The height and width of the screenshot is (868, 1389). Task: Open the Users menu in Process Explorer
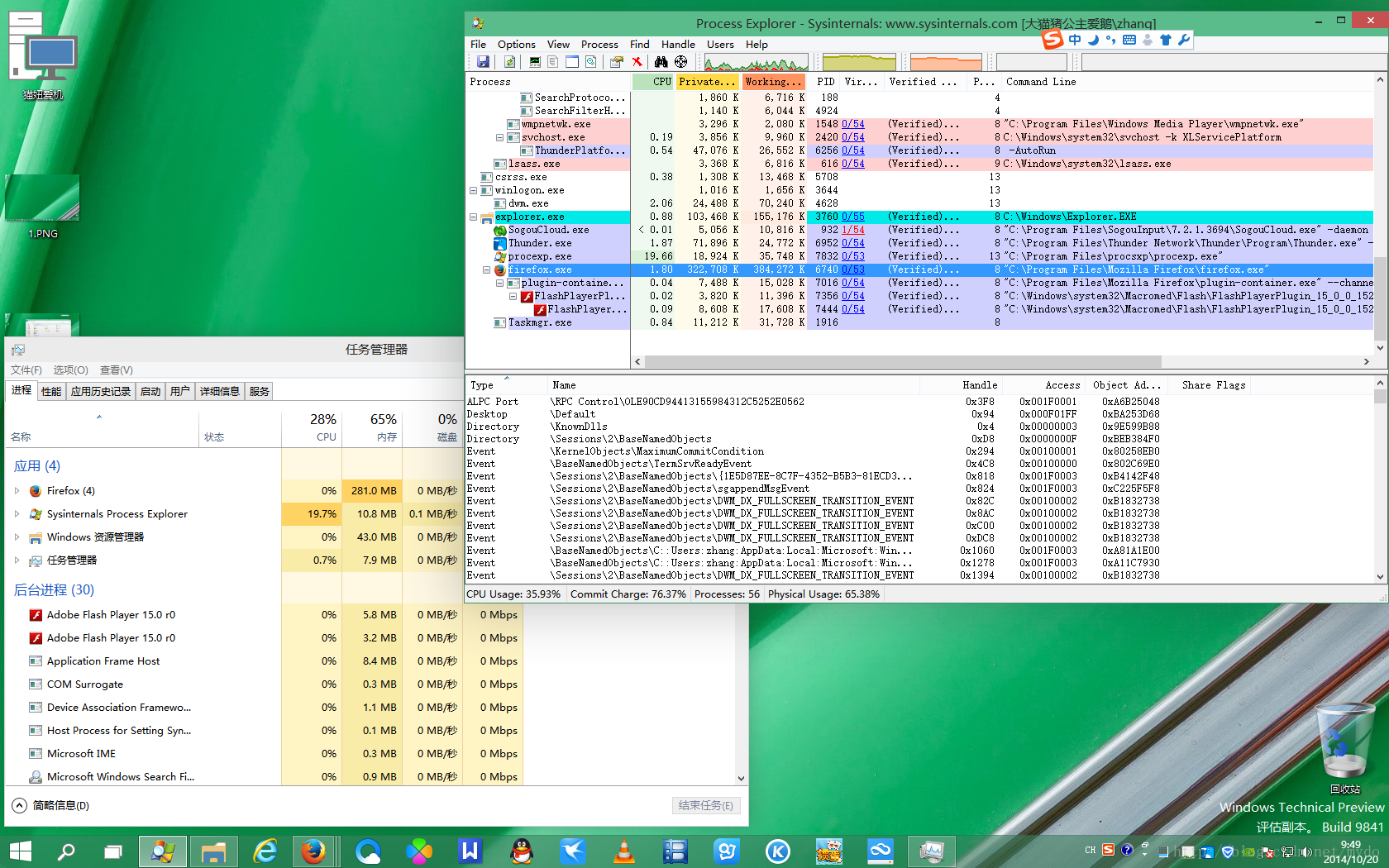click(720, 45)
